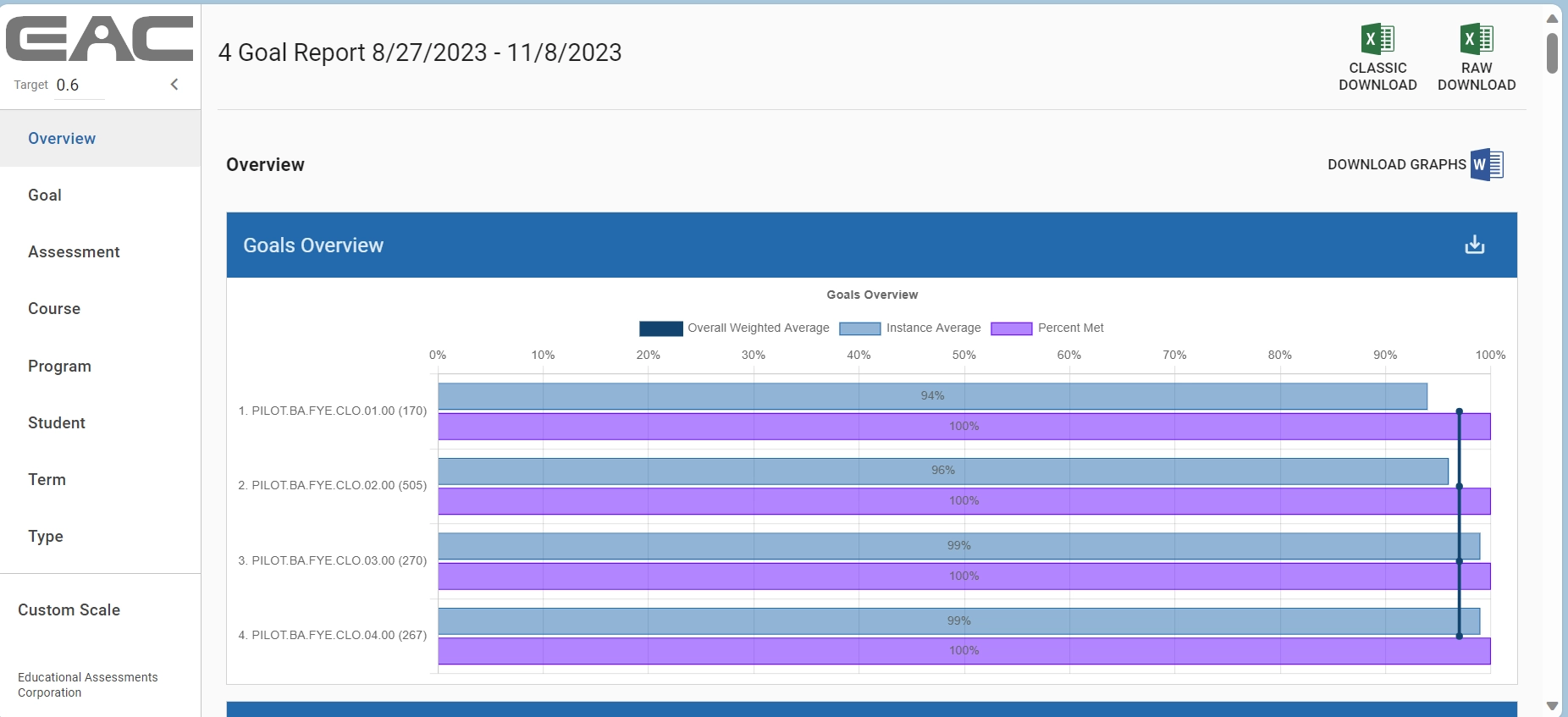This screenshot has width=1568, height=717.
Task: Toggle Instance Average legend swatch
Action: point(860,328)
